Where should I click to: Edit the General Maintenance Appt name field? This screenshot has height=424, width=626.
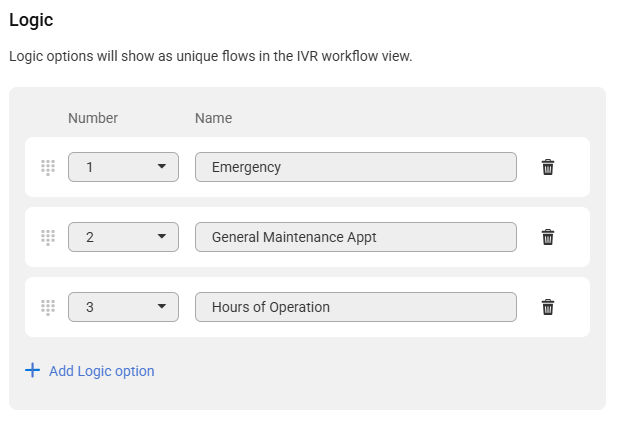[356, 237]
